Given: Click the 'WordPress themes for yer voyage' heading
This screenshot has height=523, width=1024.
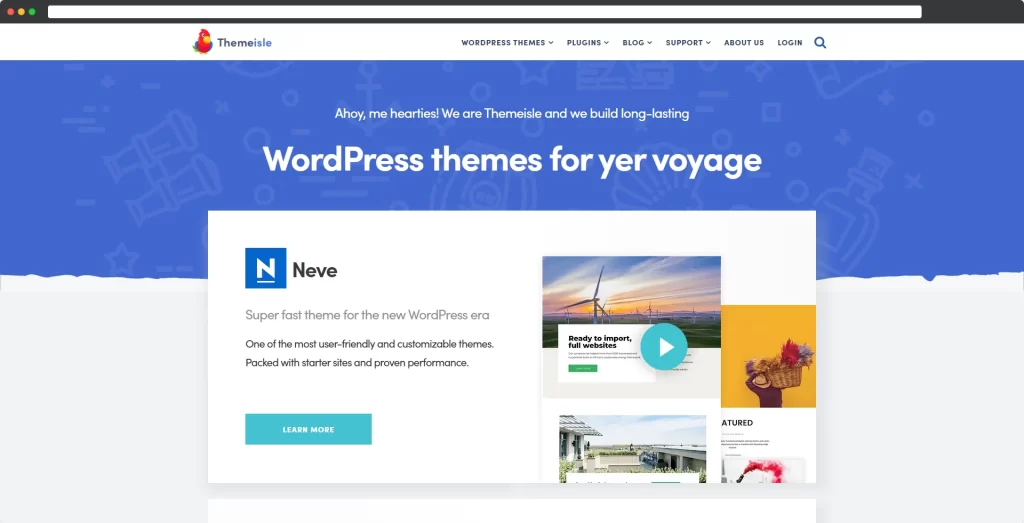Looking at the screenshot, I should tap(512, 160).
